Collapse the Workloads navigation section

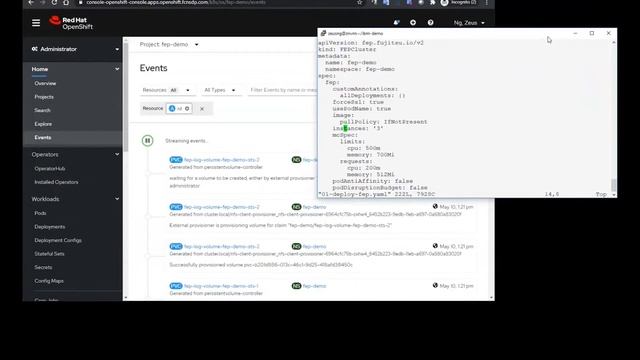(75, 199)
